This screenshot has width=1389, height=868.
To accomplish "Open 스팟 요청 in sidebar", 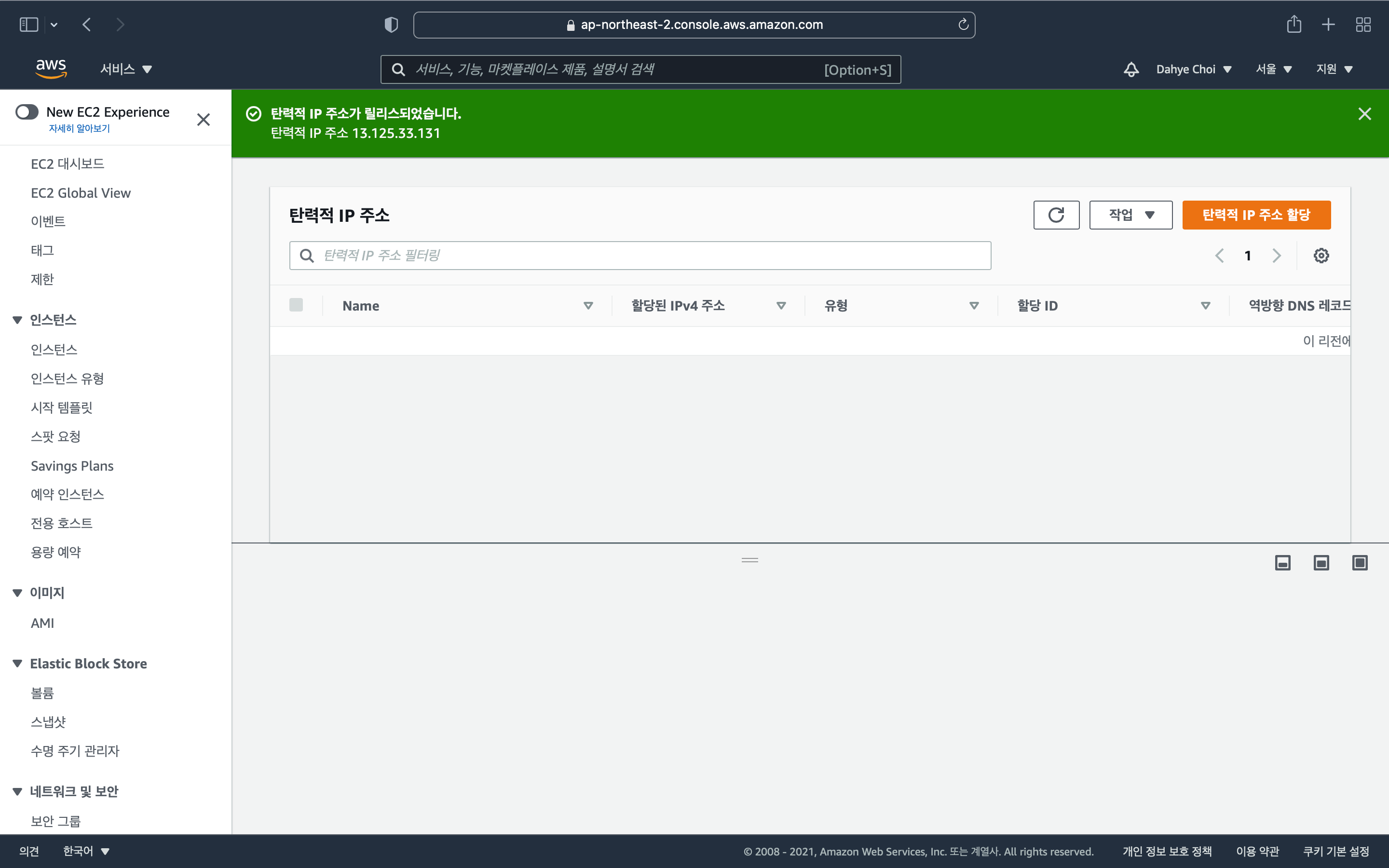I will [55, 436].
